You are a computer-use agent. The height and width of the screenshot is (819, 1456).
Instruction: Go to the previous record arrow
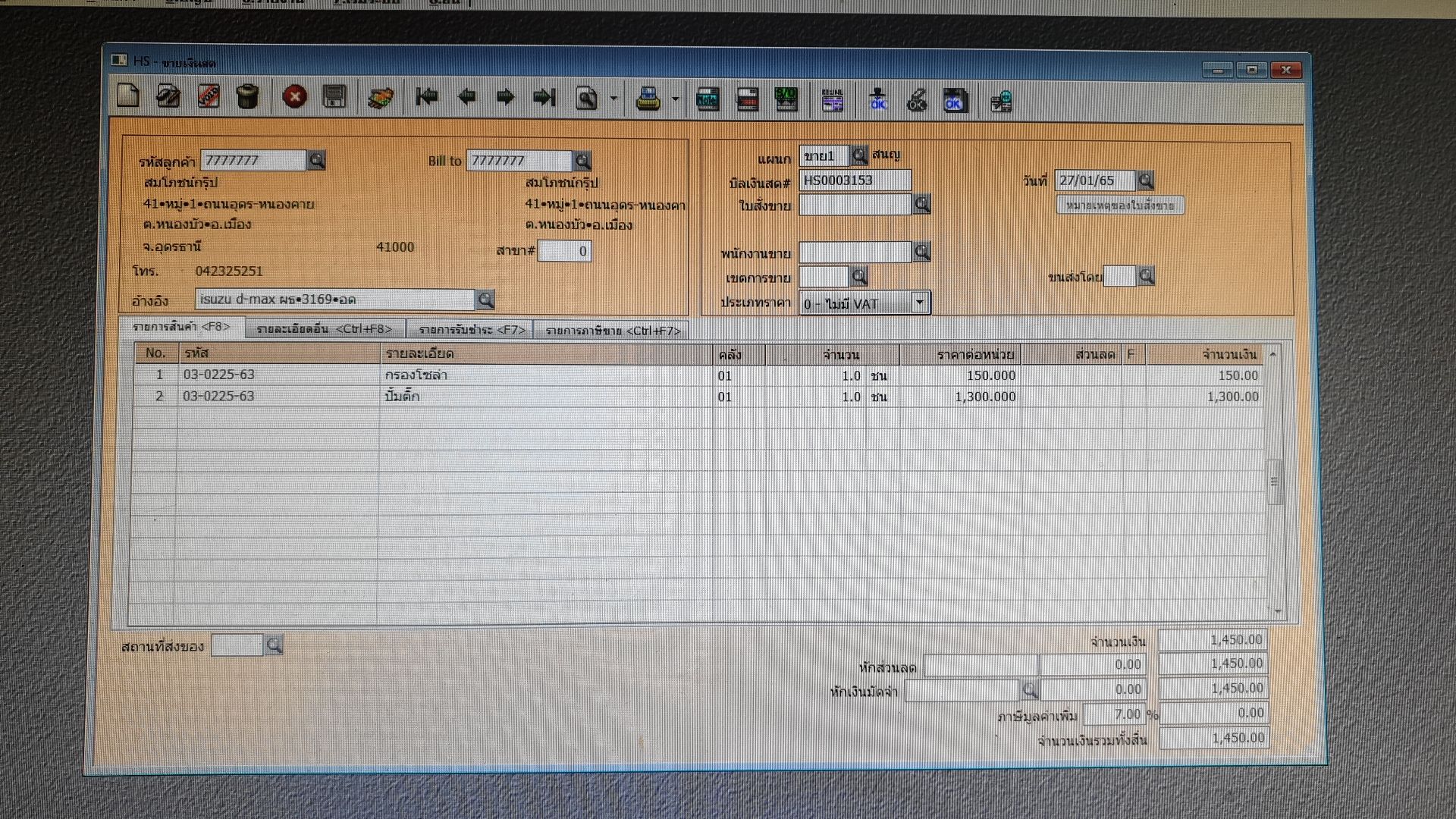[x=466, y=96]
